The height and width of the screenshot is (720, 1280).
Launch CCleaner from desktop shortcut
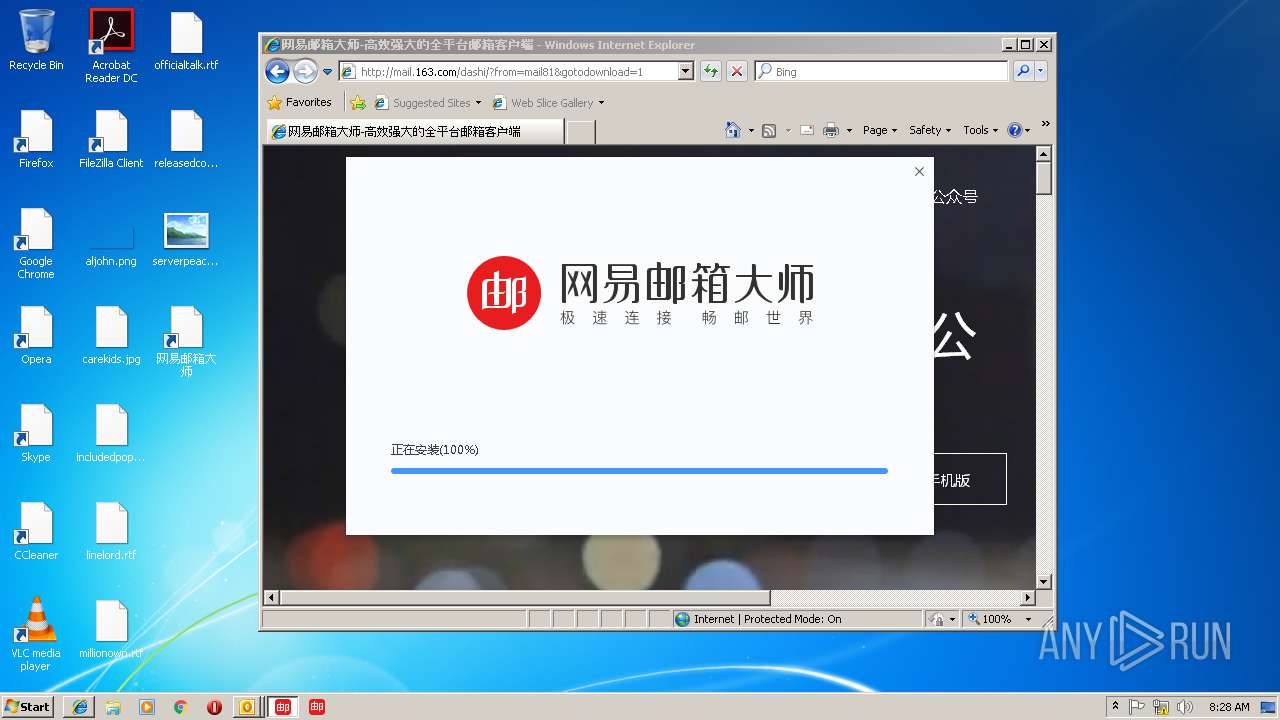pos(36,531)
